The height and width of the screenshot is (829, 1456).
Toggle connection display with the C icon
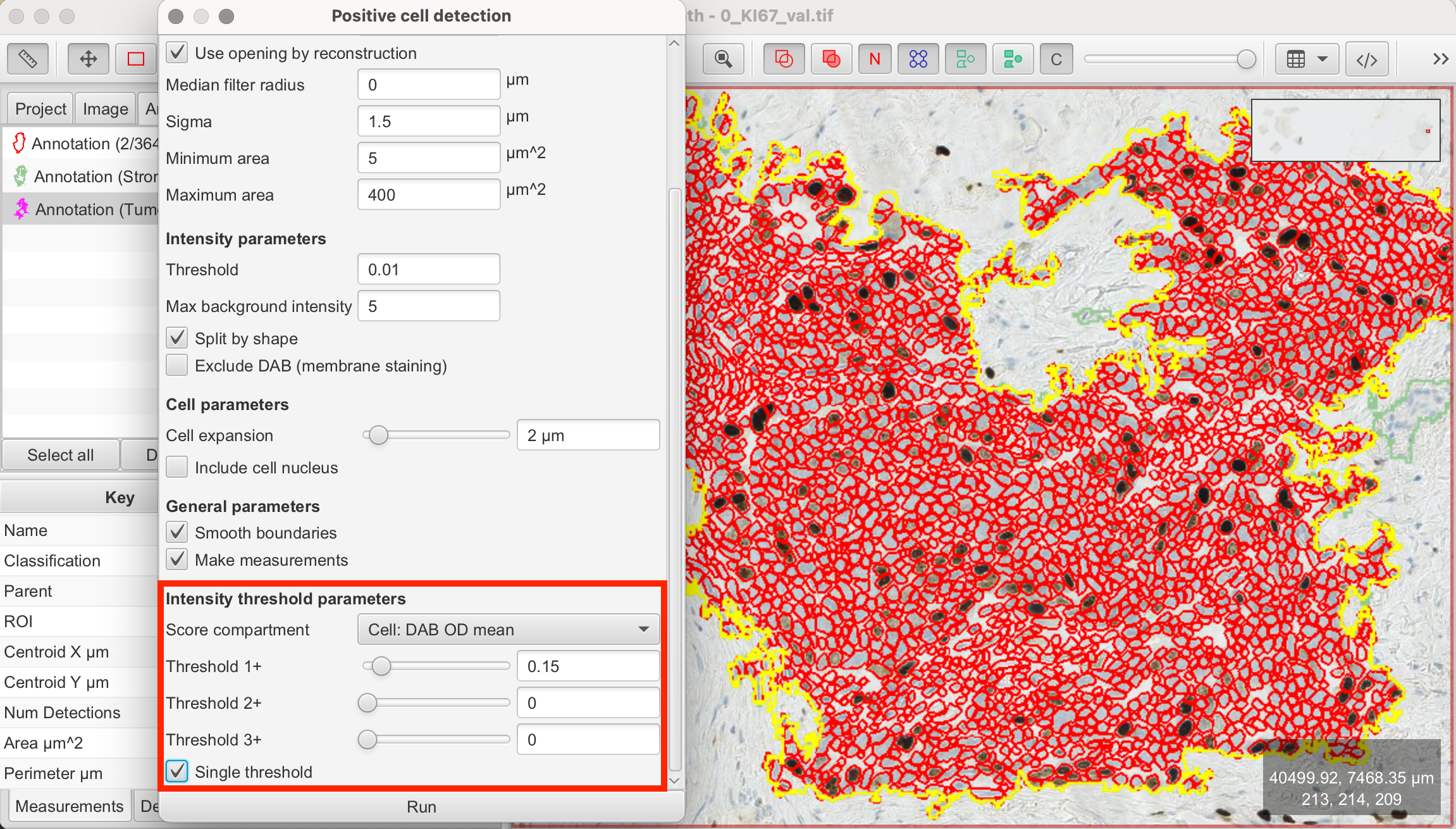coord(1056,58)
